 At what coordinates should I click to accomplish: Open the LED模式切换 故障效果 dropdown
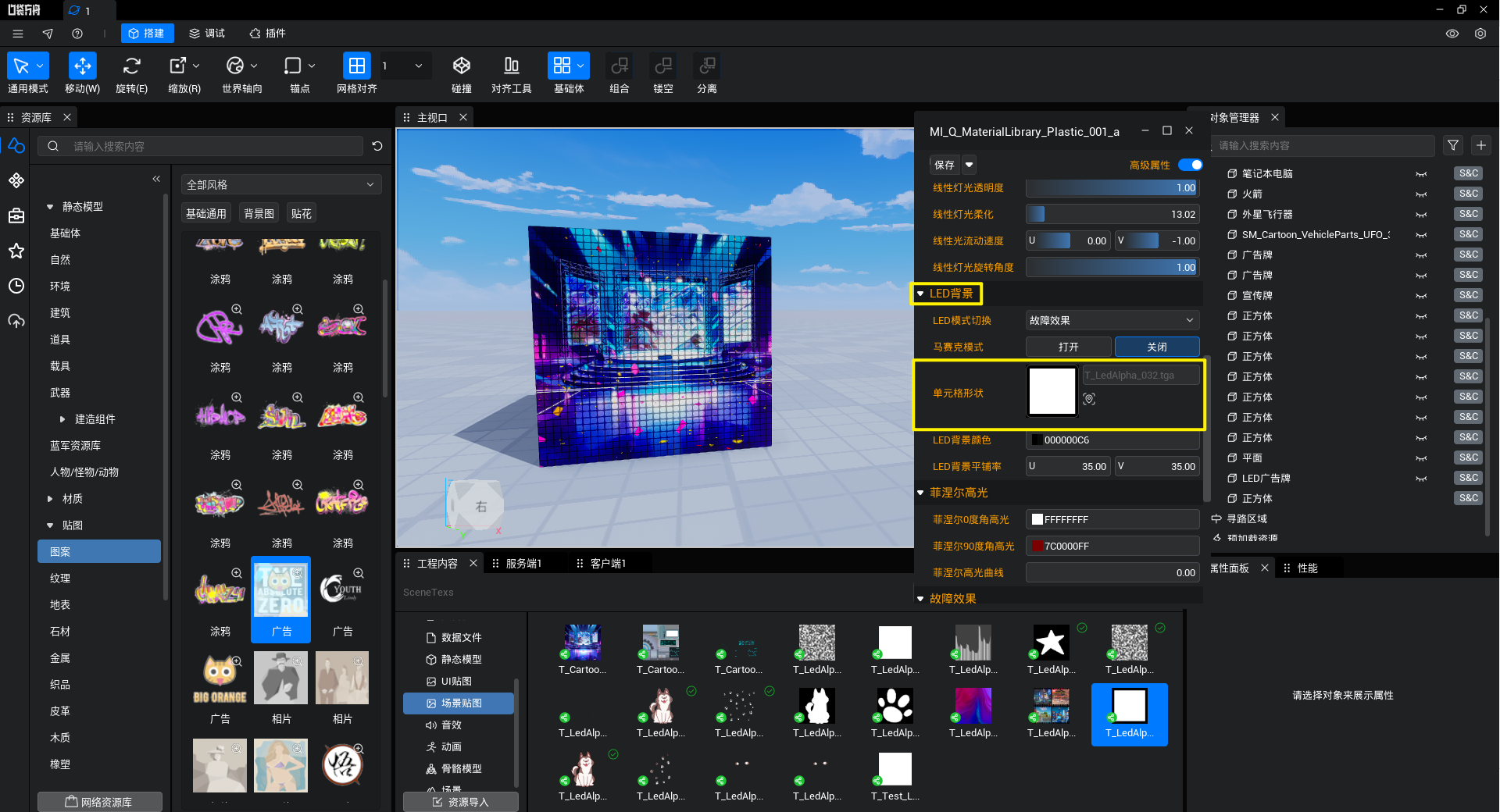(1112, 320)
